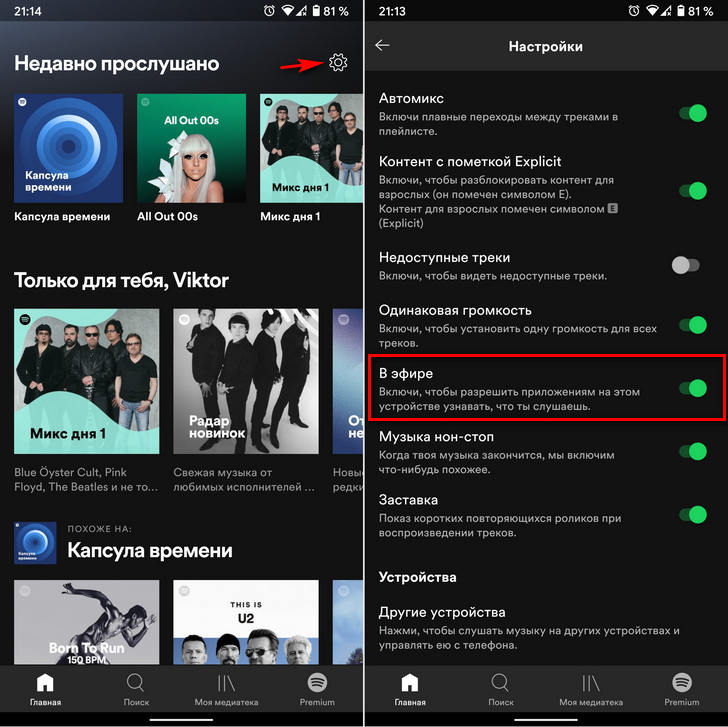Open This Is U2 playlist cover
Viewport: 728px width, 727px height.
coord(246,622)
